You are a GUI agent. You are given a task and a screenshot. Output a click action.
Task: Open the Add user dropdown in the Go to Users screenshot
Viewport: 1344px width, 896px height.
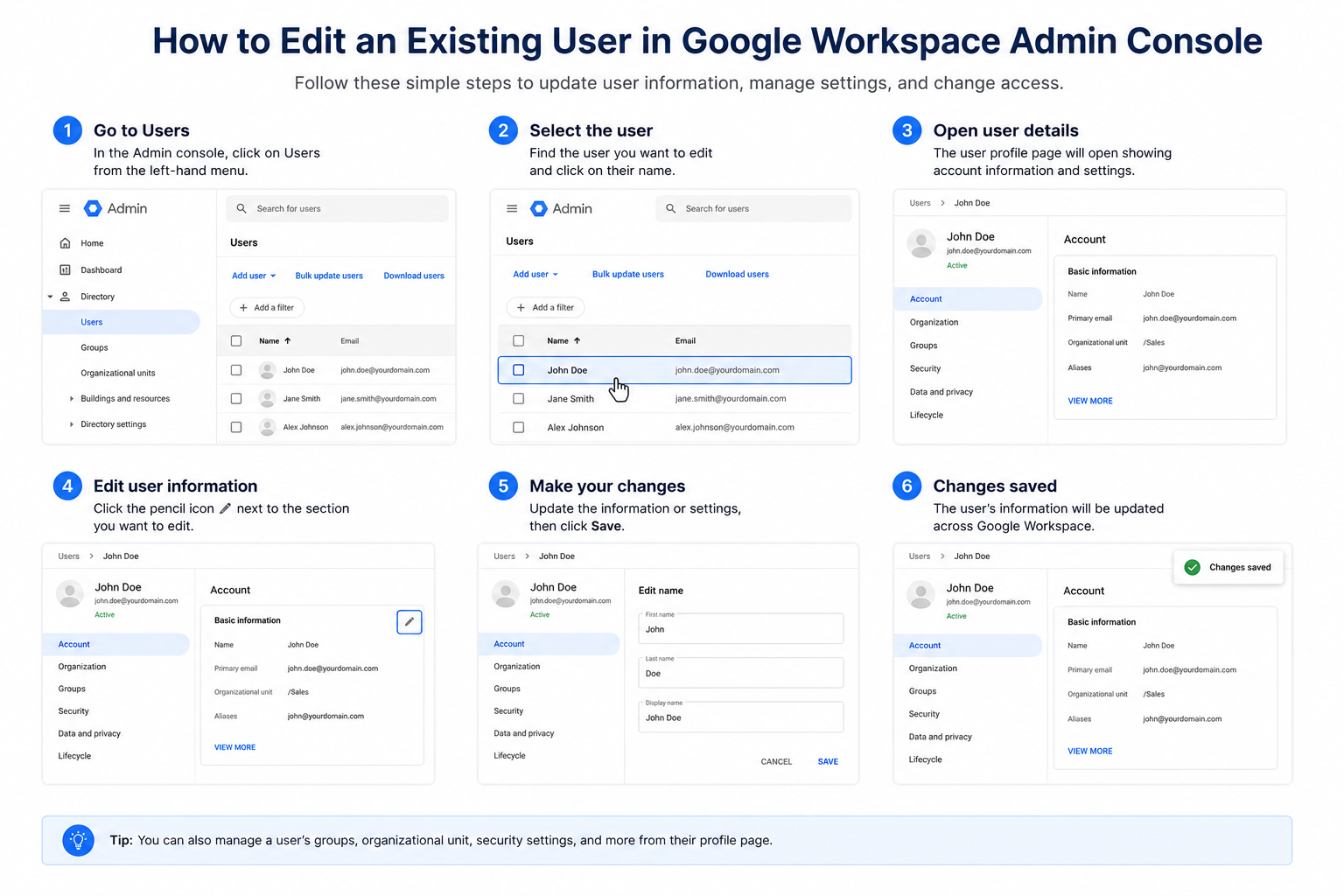[x=254, y=276]
